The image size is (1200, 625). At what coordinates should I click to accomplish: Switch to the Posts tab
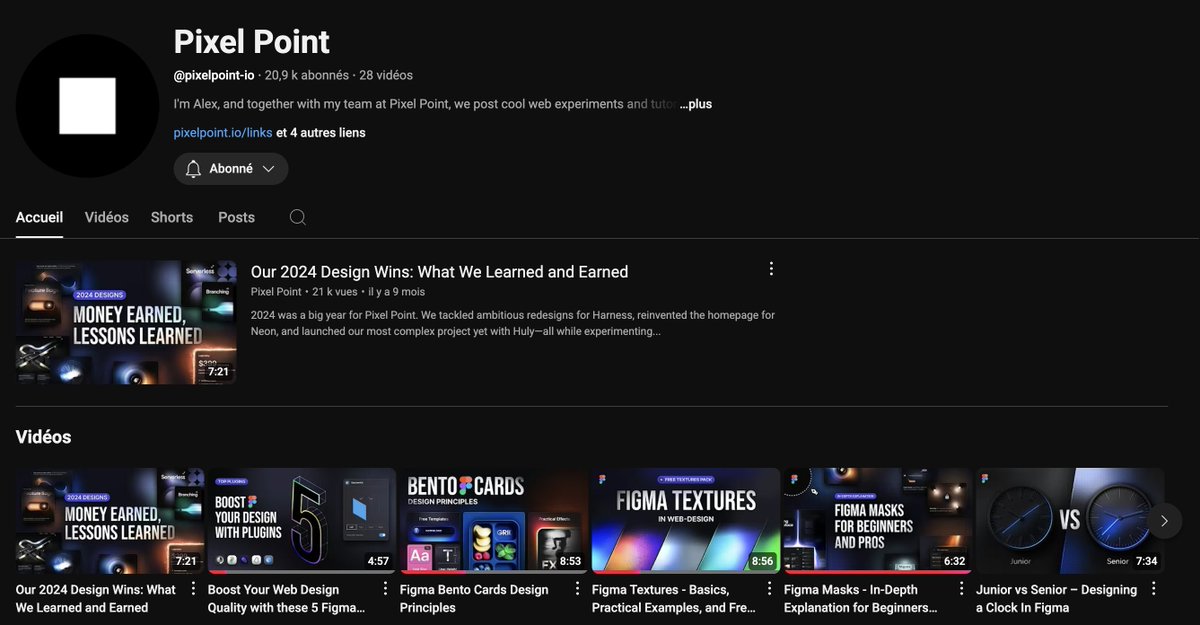[x=236, y=217]
